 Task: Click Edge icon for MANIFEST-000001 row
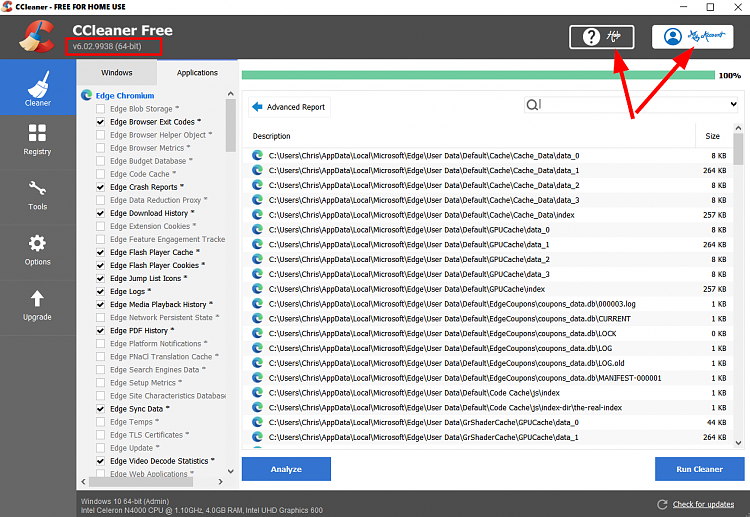(x=257, y=377)
